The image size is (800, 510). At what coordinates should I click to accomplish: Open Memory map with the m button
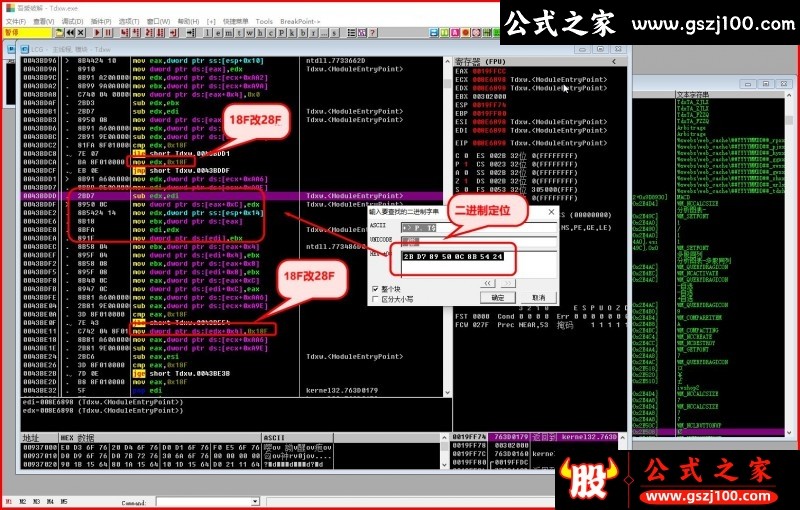tap(229, 33)
